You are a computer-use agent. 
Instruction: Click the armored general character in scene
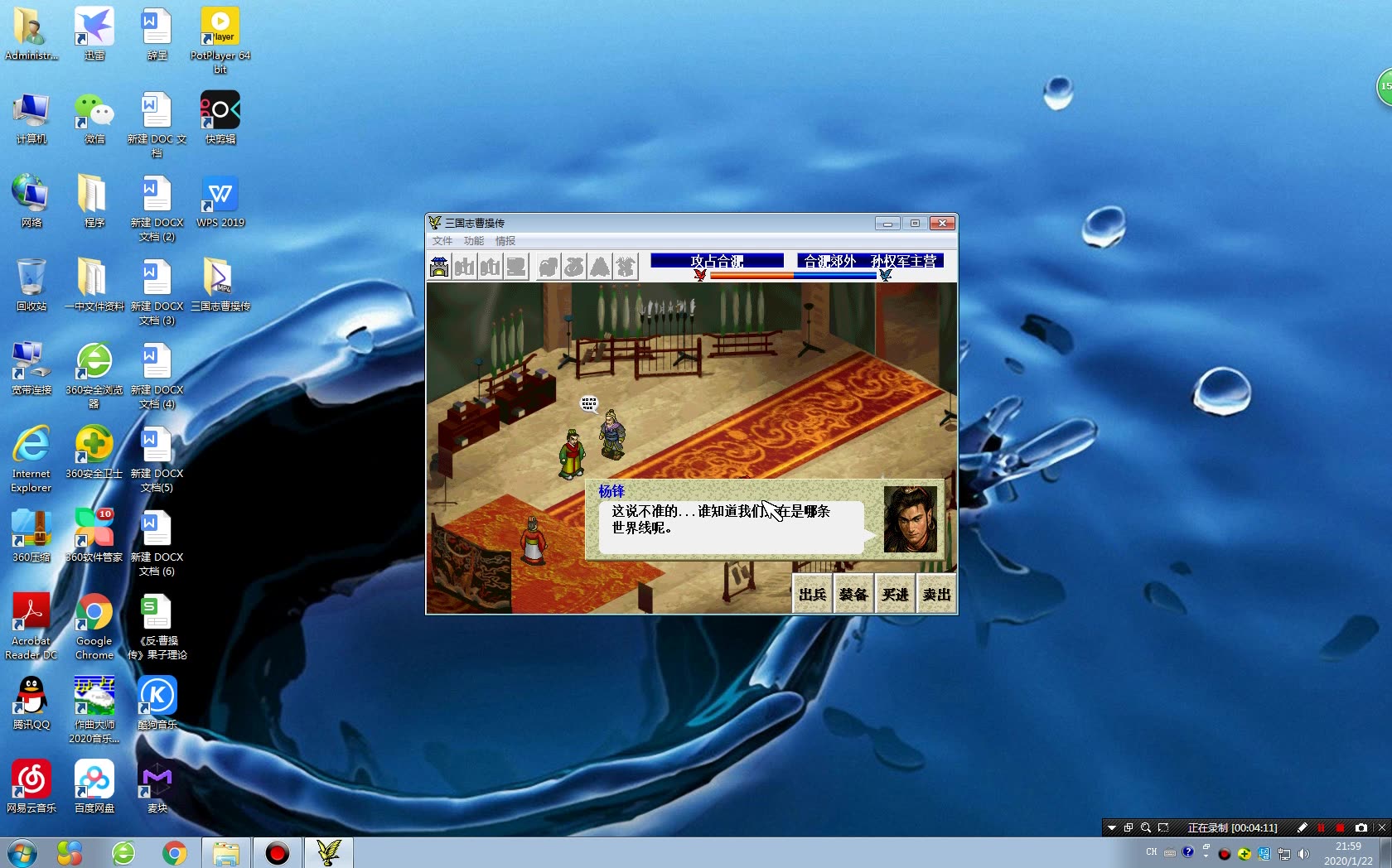612,434
